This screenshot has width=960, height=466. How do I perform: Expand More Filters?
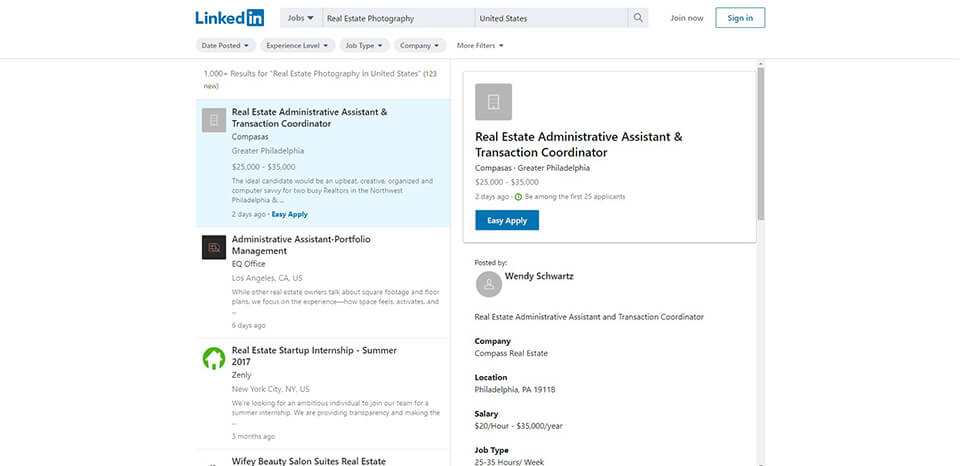pos(480,45)
